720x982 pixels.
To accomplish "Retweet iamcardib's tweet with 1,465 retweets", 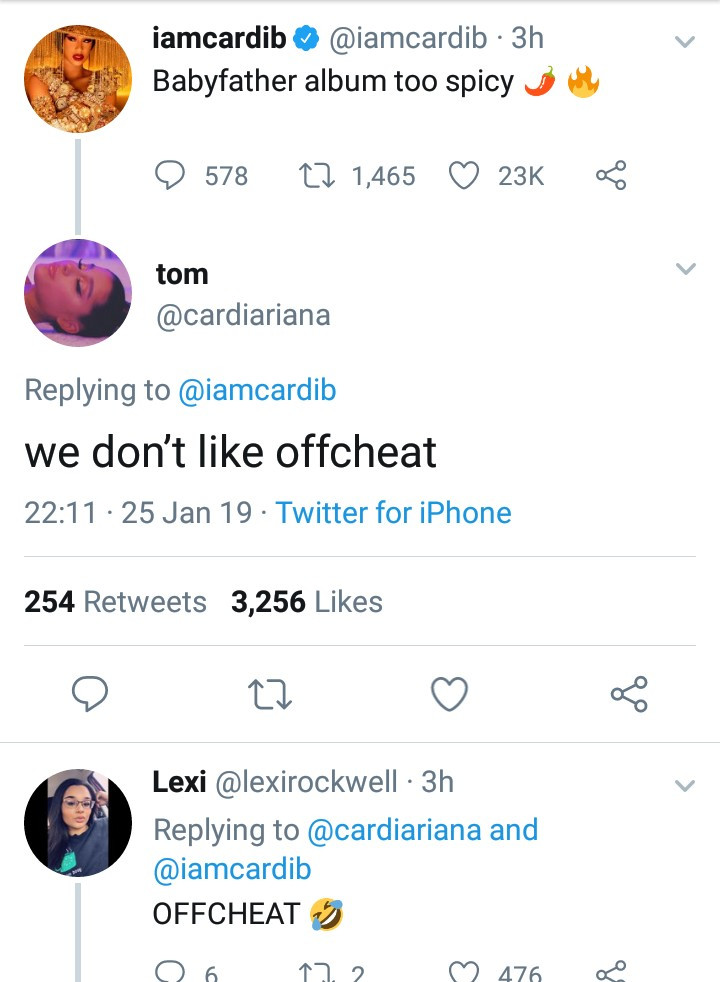I will click(319, 176).
